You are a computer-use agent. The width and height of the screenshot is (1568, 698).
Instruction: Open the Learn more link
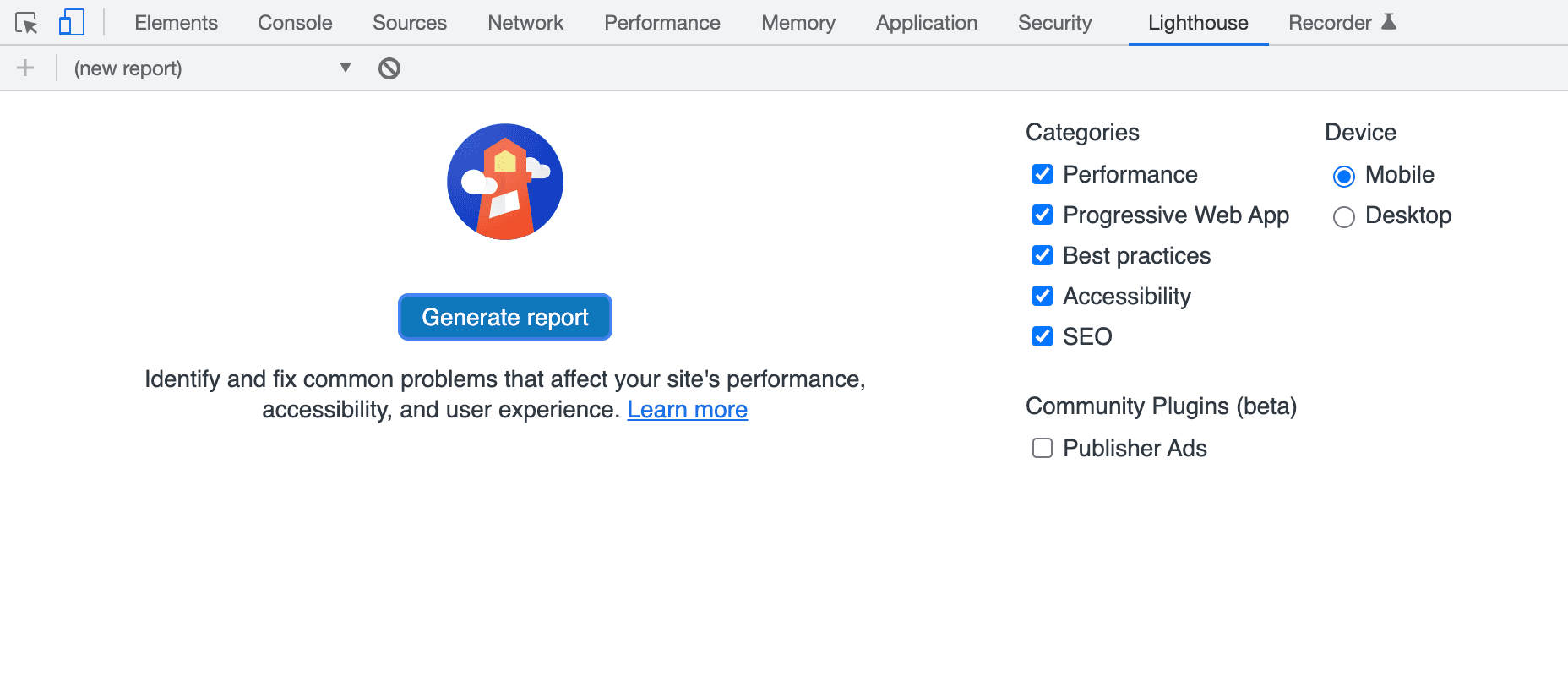point(687,410)
